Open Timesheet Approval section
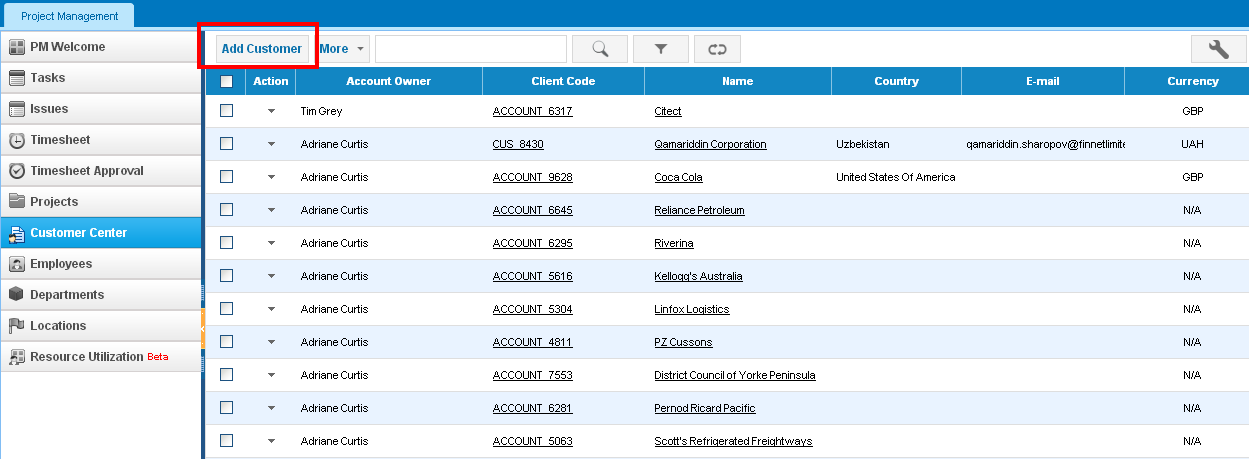 click(x=101, y=171)
